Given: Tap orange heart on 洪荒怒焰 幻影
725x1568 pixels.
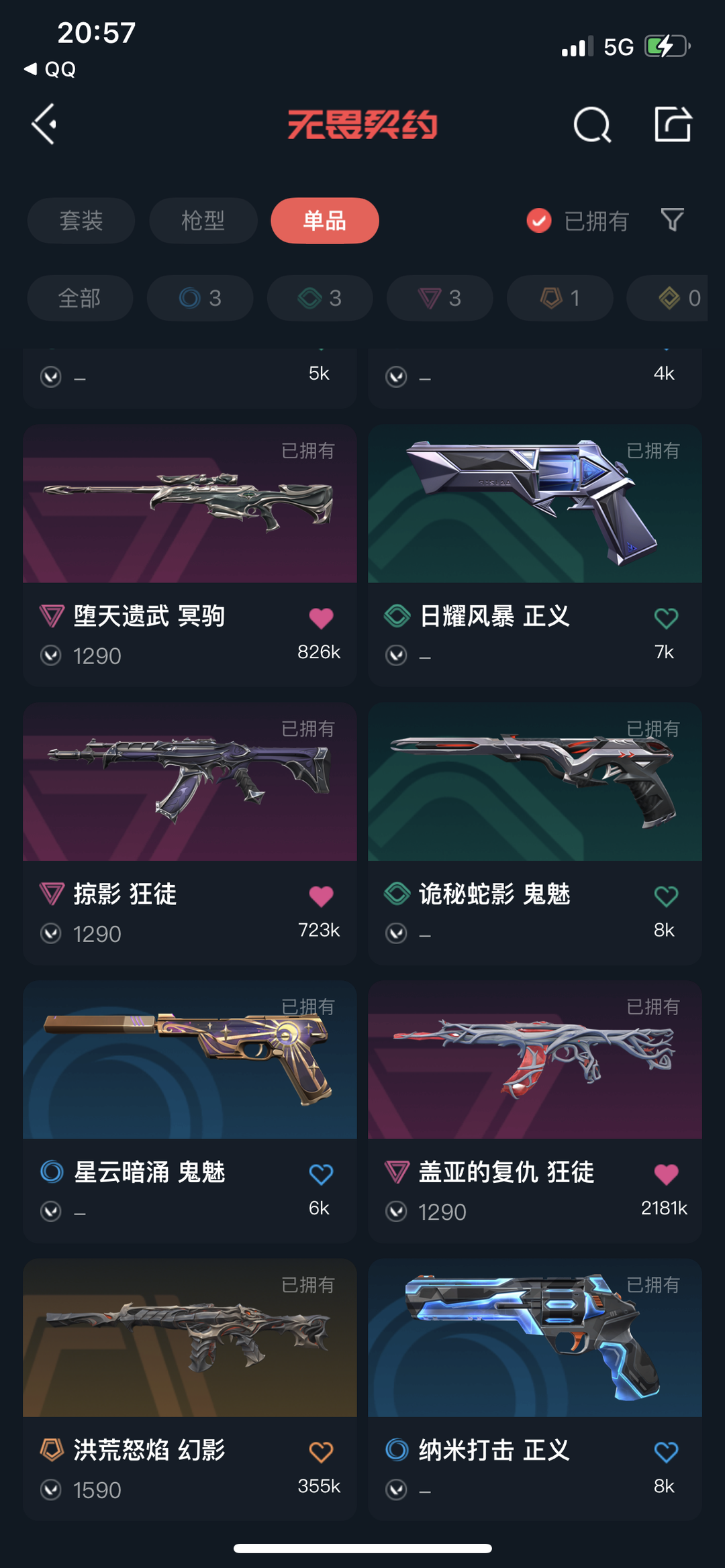Looking at the screenshot, I should coord(321,1452).
